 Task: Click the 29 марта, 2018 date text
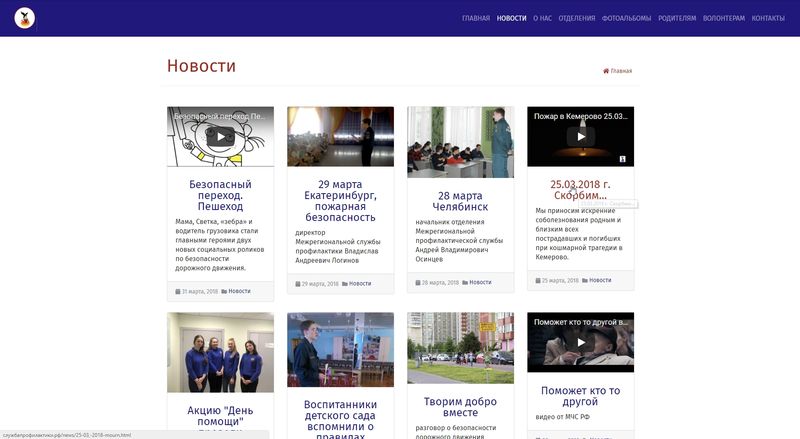tap(320, 284)
